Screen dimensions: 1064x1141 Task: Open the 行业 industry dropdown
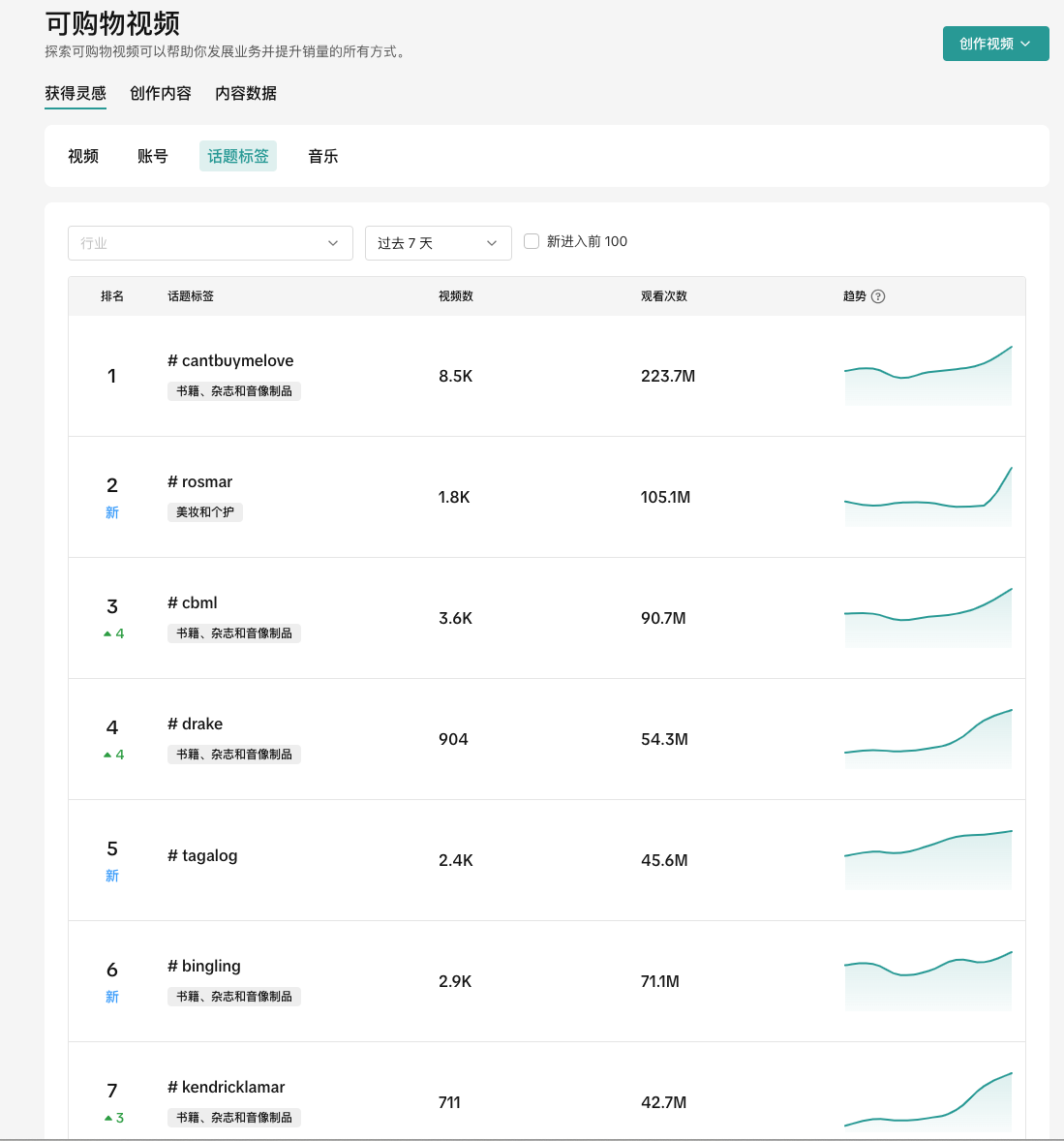pos(210,243)
